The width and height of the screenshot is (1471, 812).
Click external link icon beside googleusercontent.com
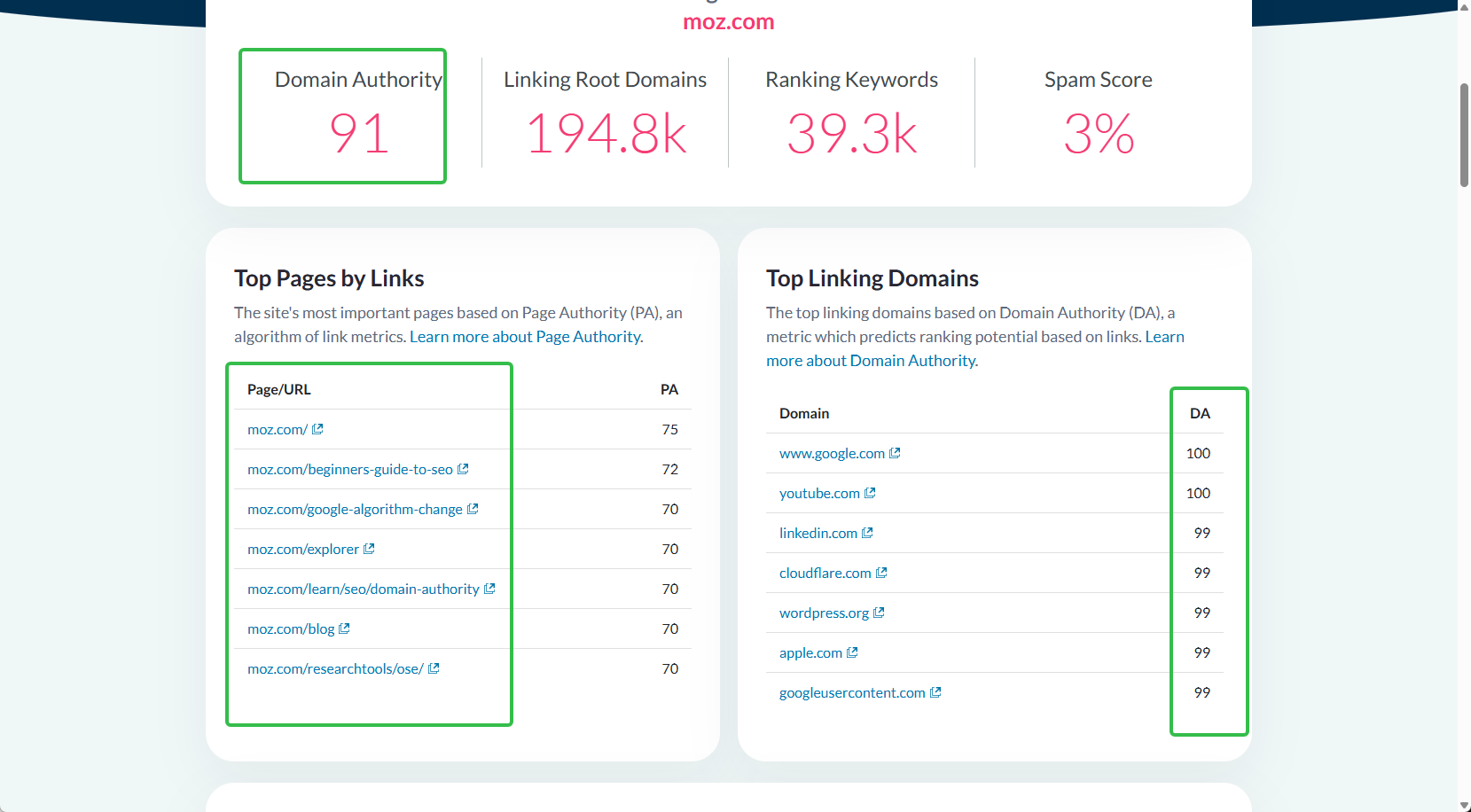click(935, 692)
